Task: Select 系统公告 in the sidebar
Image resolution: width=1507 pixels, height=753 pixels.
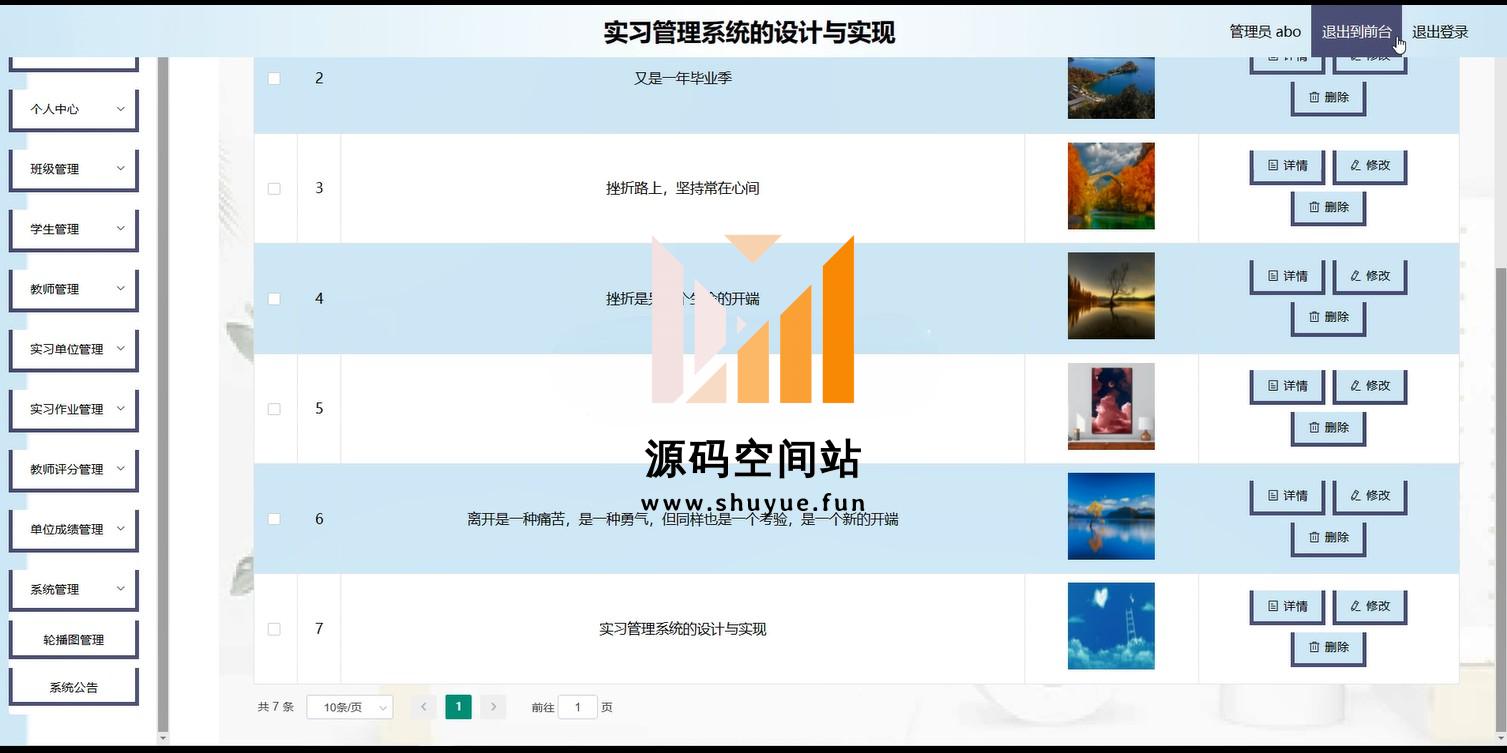Action: pos(74,688)
